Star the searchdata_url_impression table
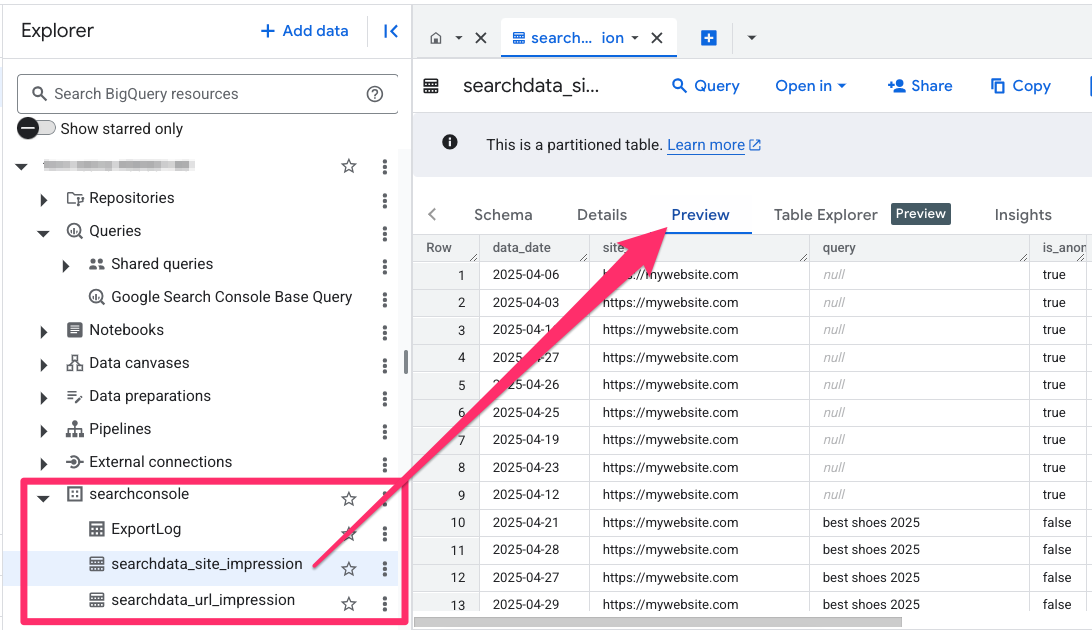The height and width of the screenshot is (630, 1092). (x=349, y=604)
